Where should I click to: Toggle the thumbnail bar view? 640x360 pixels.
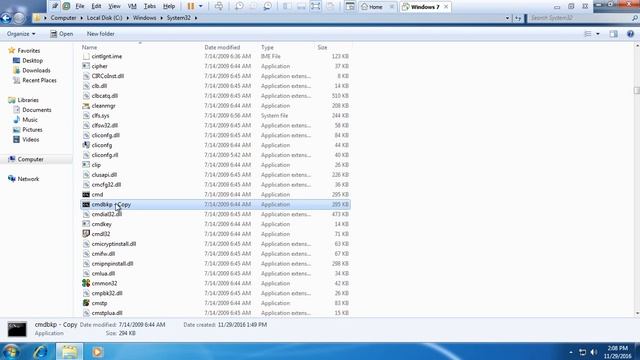301,6
